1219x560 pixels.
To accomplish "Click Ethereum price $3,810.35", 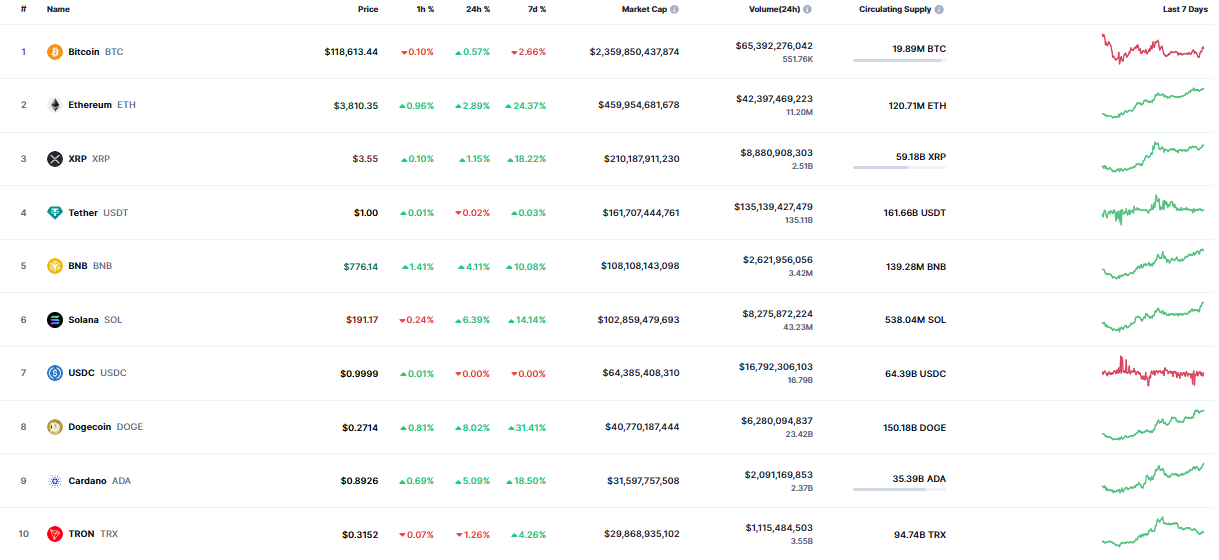I will click(356, 105).
